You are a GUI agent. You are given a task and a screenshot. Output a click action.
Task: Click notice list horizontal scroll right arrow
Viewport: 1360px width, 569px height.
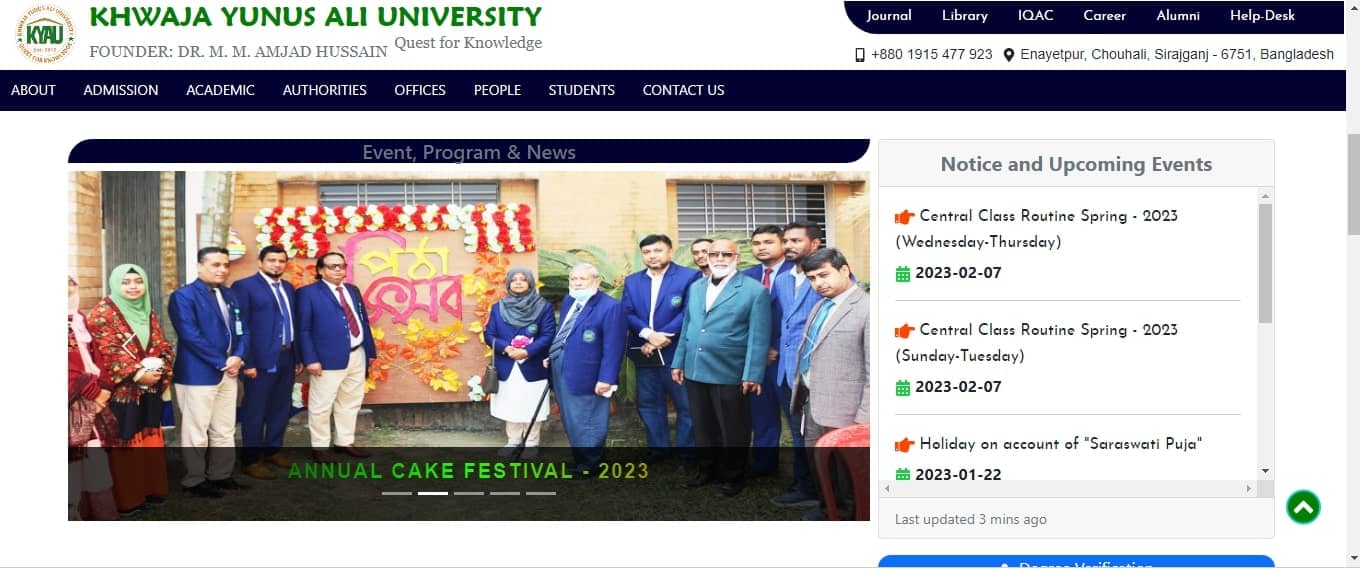coord(1249,489)
